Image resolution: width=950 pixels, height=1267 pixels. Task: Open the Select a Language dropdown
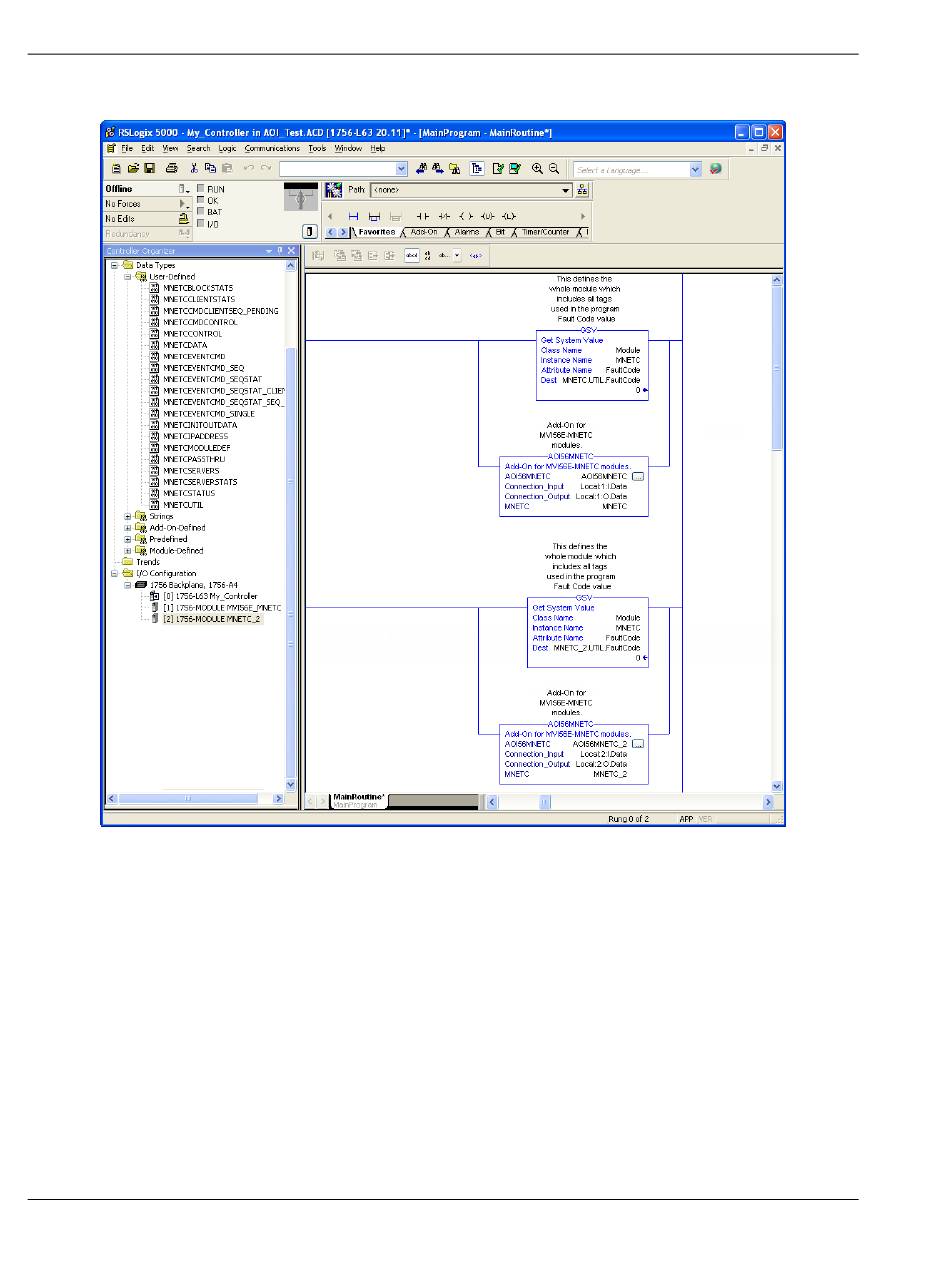coord(696,170)
